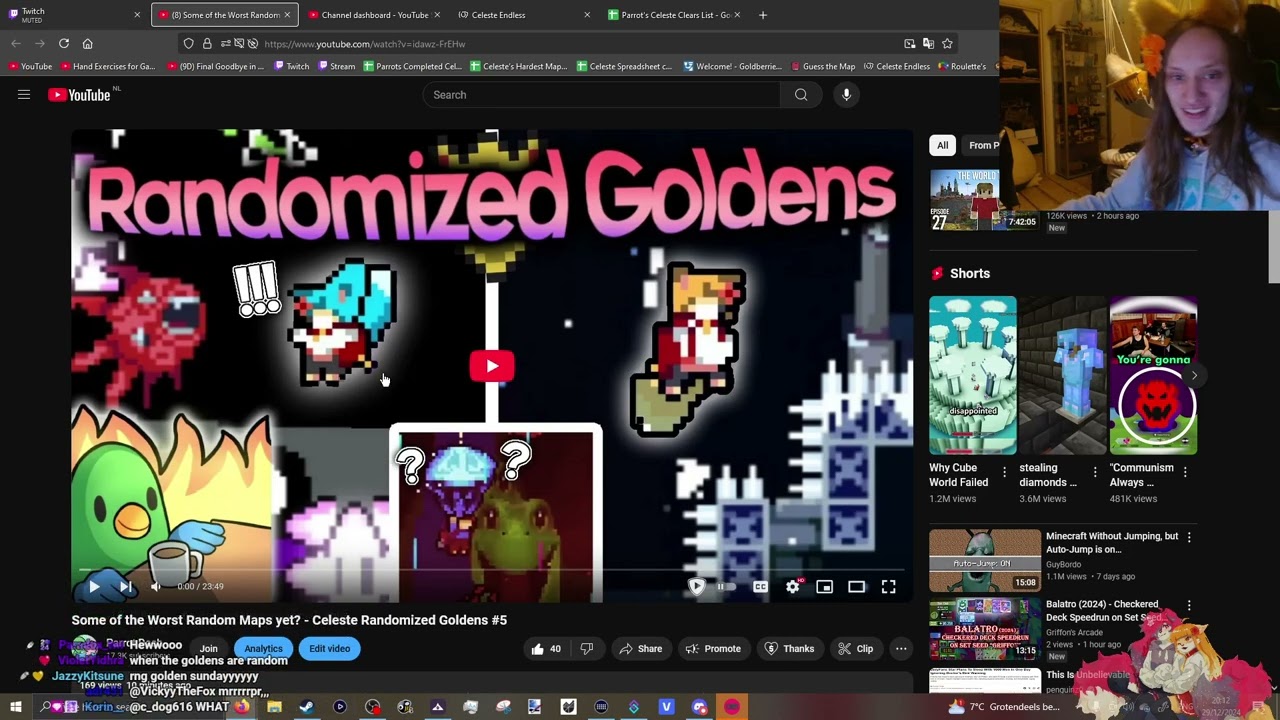Open video Analytics
The width and height of the screenshot is (1280, 720).
tap(264, 649)
